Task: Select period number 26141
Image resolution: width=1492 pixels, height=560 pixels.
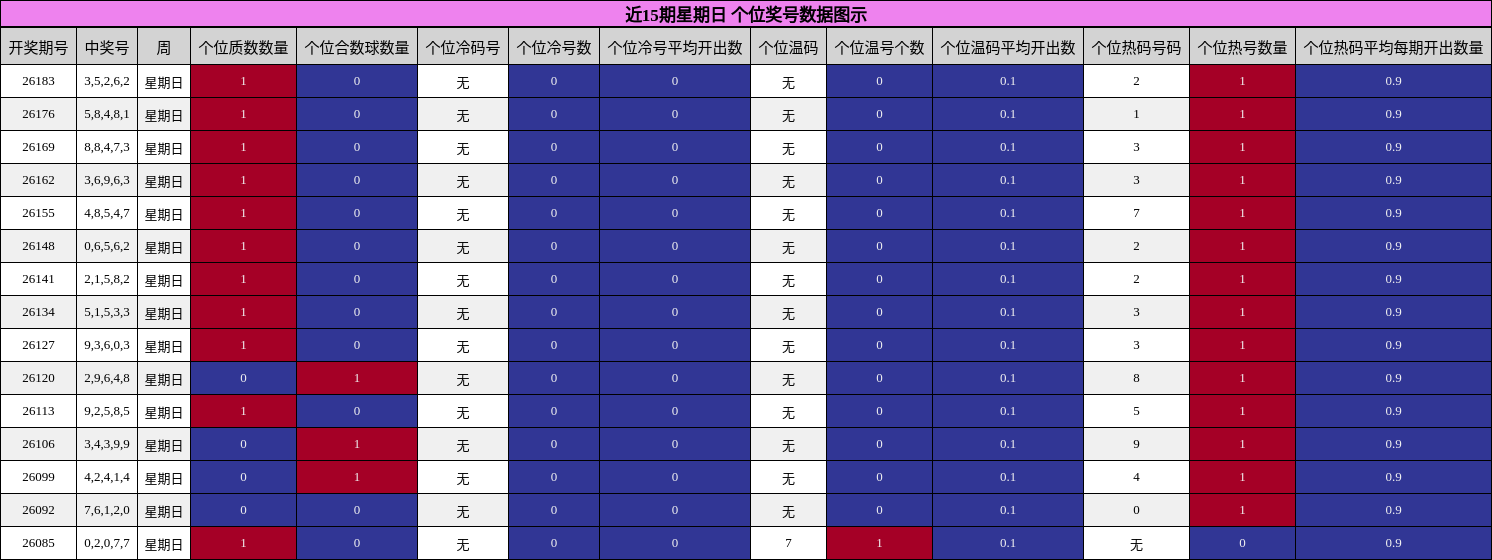Action: 38,279
